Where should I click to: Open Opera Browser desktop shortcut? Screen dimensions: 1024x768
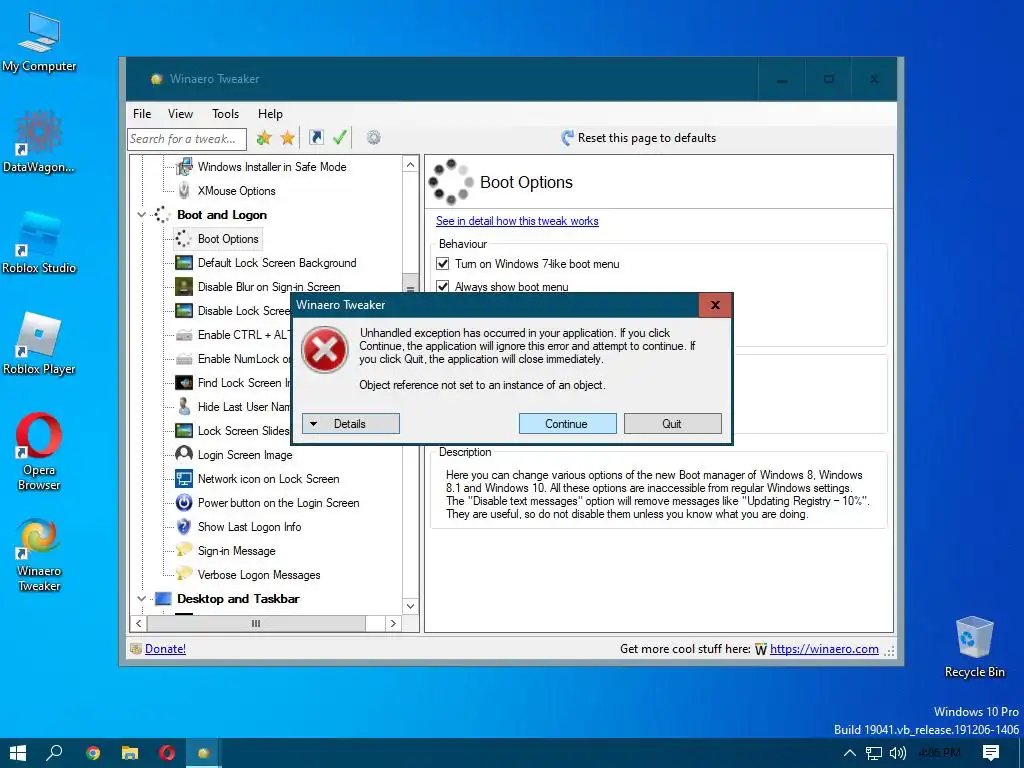(39, 451)
